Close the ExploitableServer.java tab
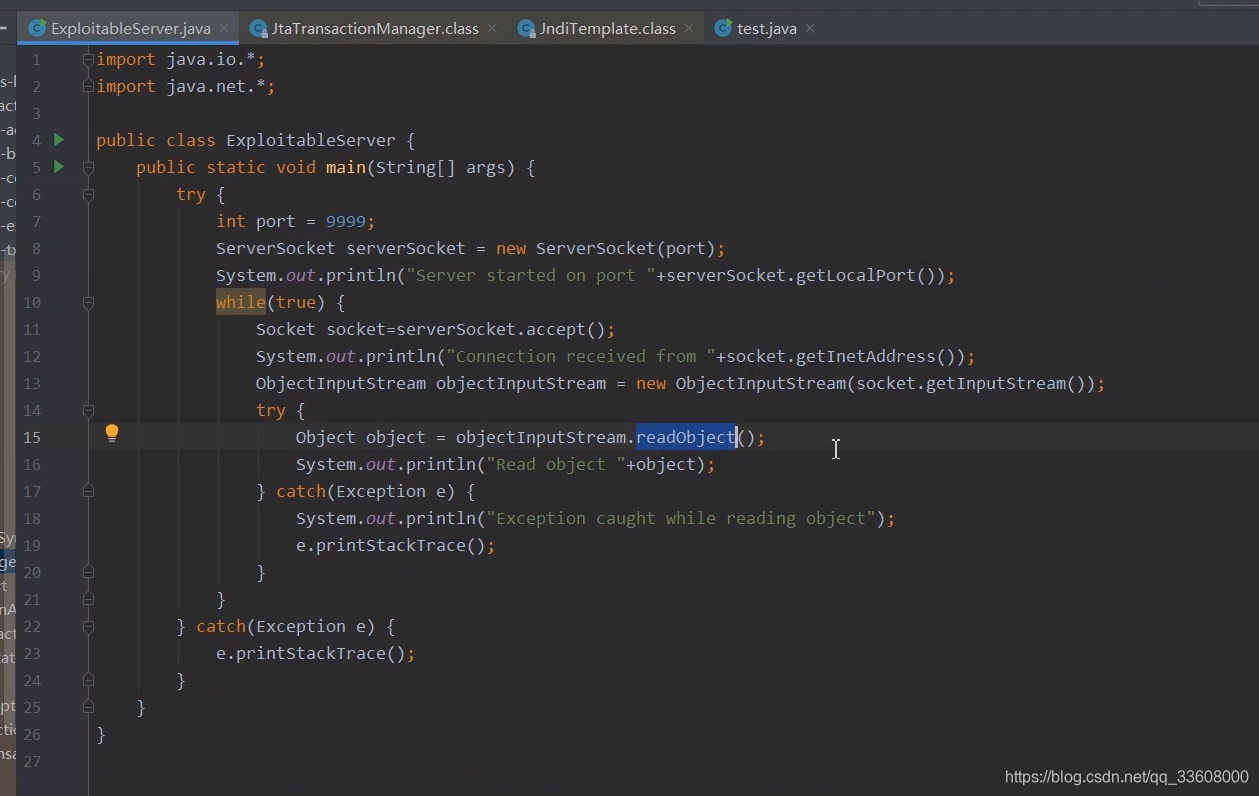Viewport: 1259px width, 796px height. click(224, 28)
